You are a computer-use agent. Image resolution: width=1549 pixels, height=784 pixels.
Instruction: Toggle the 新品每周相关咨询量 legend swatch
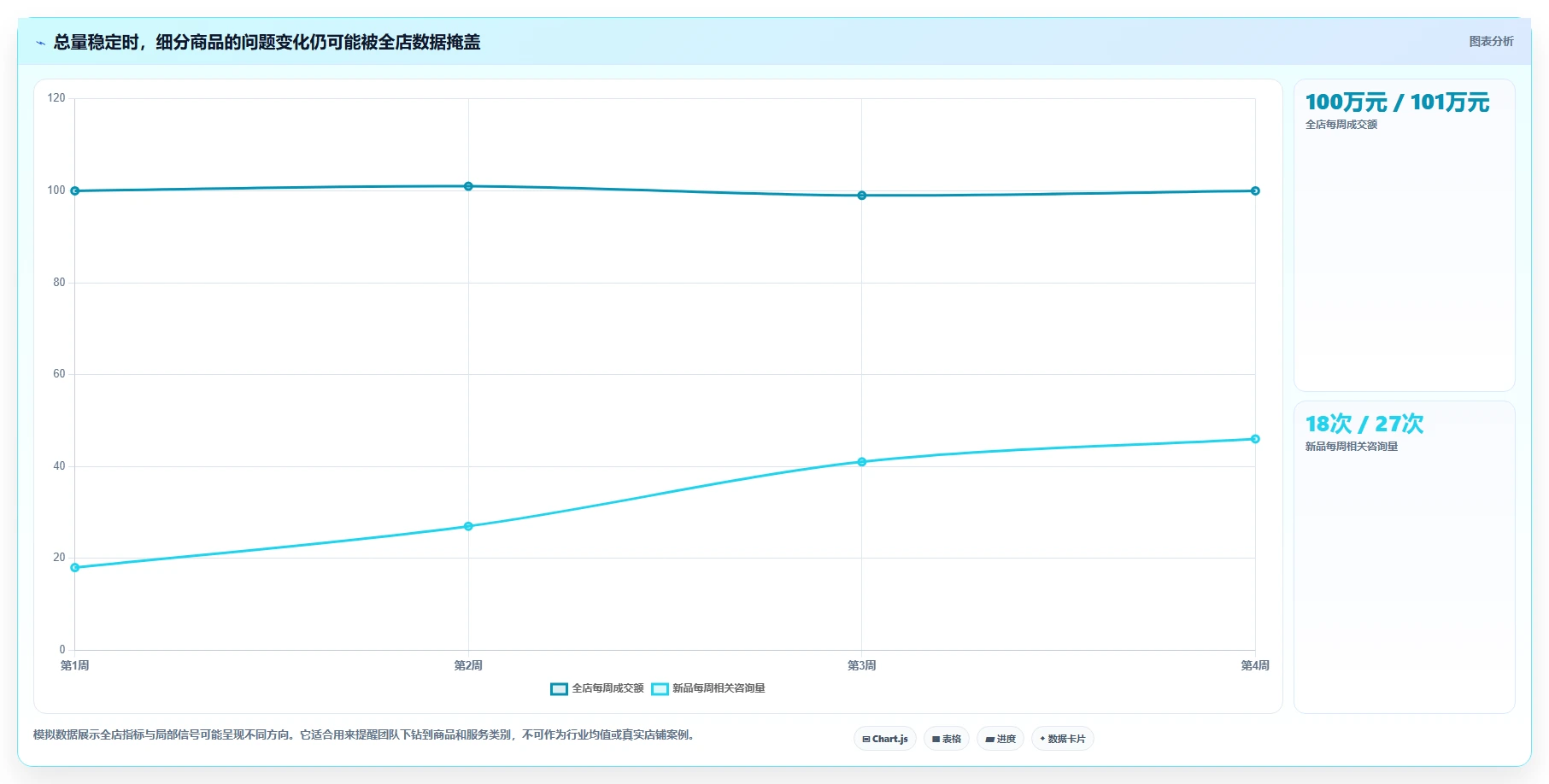[660, 689]
